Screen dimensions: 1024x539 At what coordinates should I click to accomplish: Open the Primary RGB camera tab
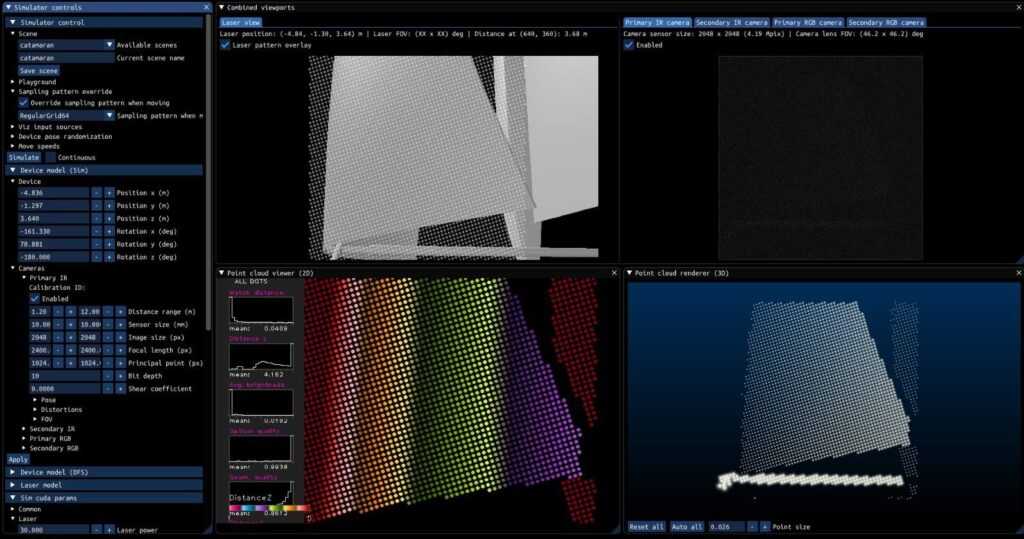(x=807, y=22)
